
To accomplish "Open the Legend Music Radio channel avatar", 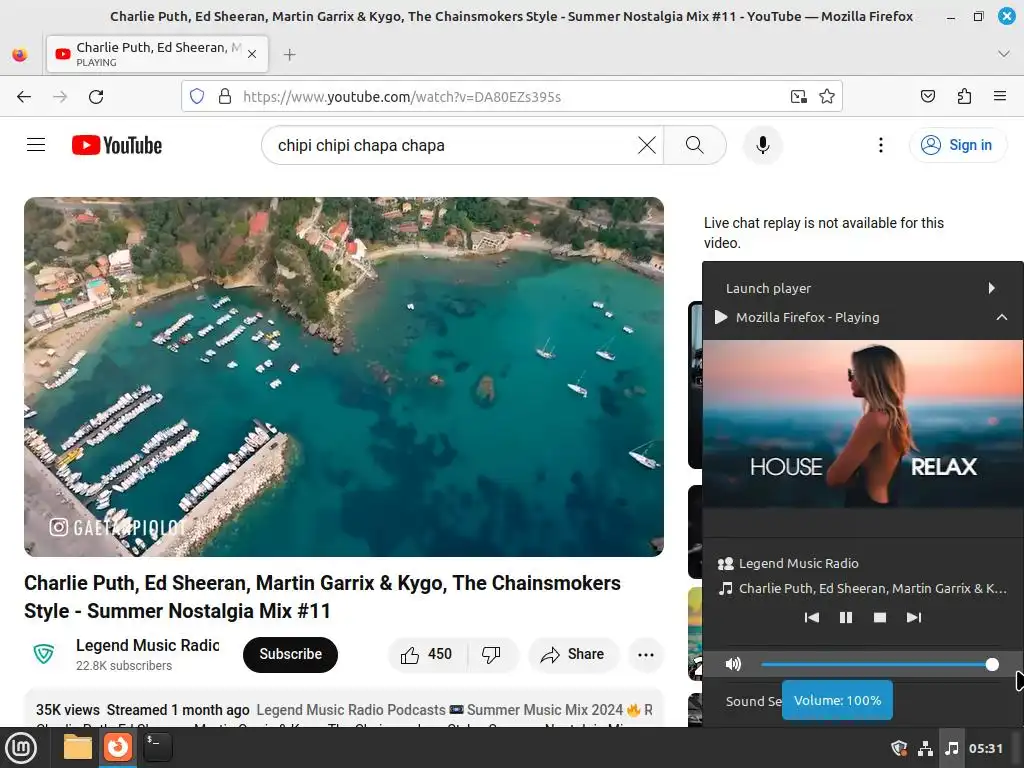I will coord(44,654).
